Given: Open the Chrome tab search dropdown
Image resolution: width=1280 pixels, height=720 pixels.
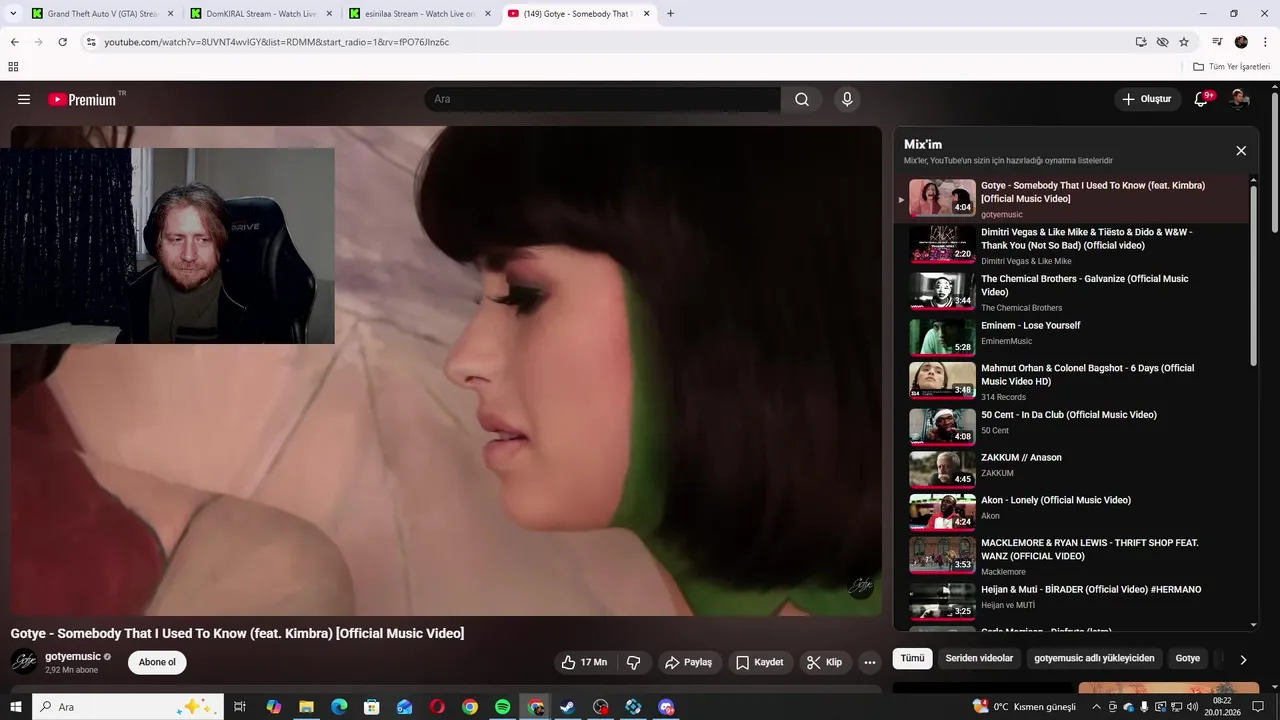Looking at the screenshot, I should [13, 13].
